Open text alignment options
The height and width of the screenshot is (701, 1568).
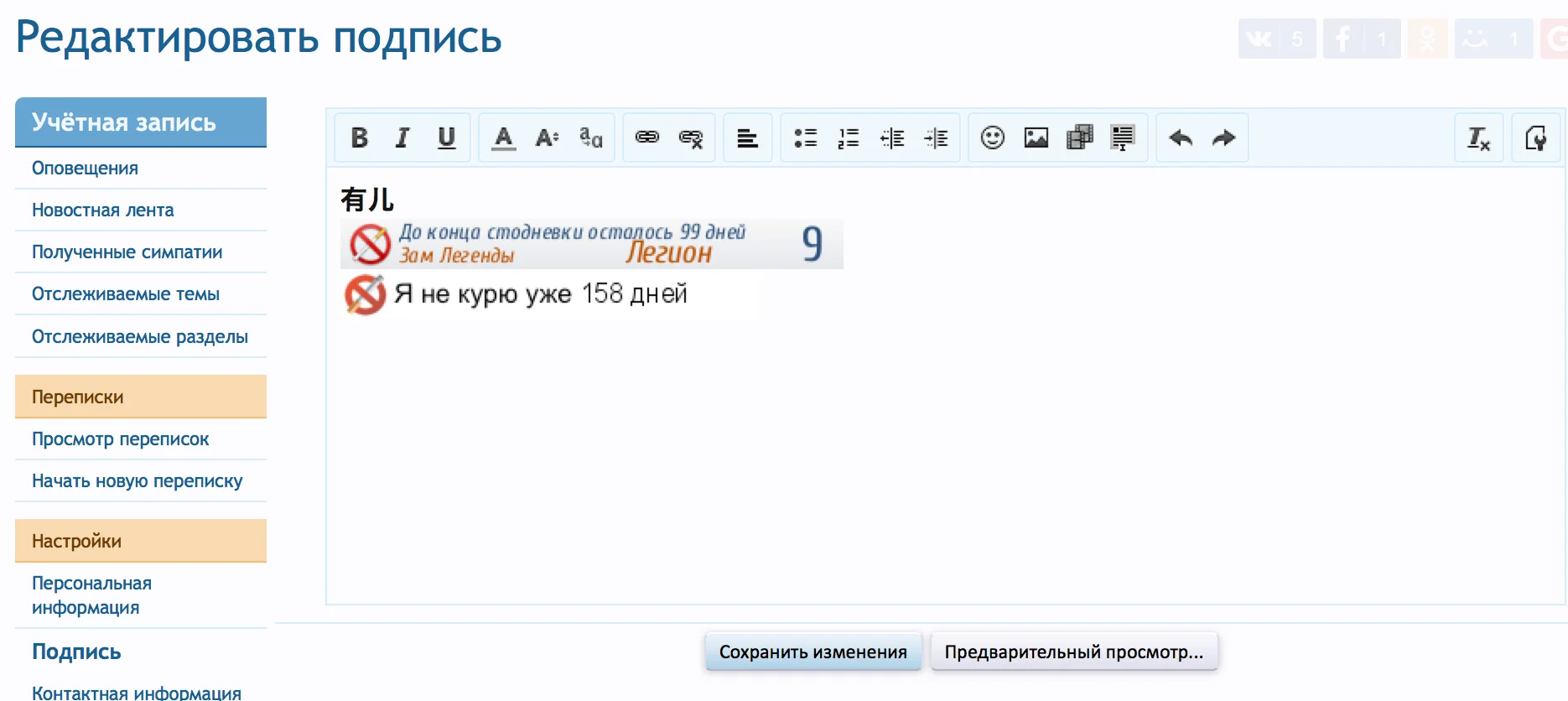748,138
